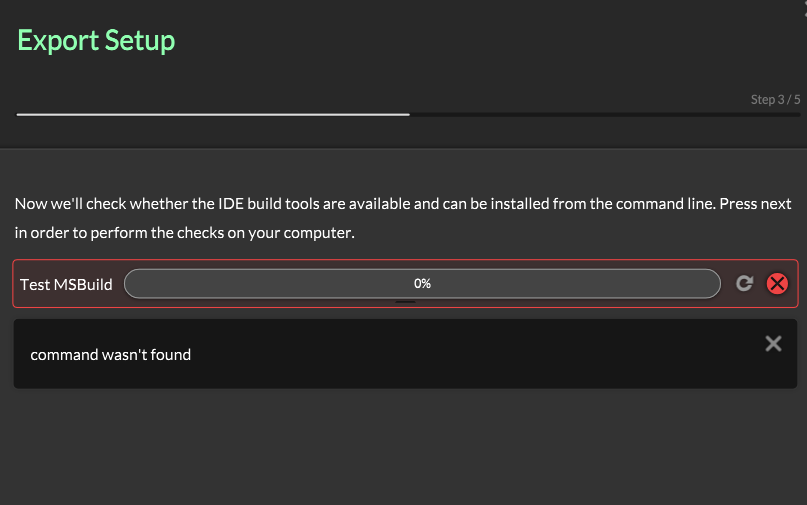Click the Step 3 / 5 indicator
This screenshot has width=807, height=505.
tap(775, 100)
